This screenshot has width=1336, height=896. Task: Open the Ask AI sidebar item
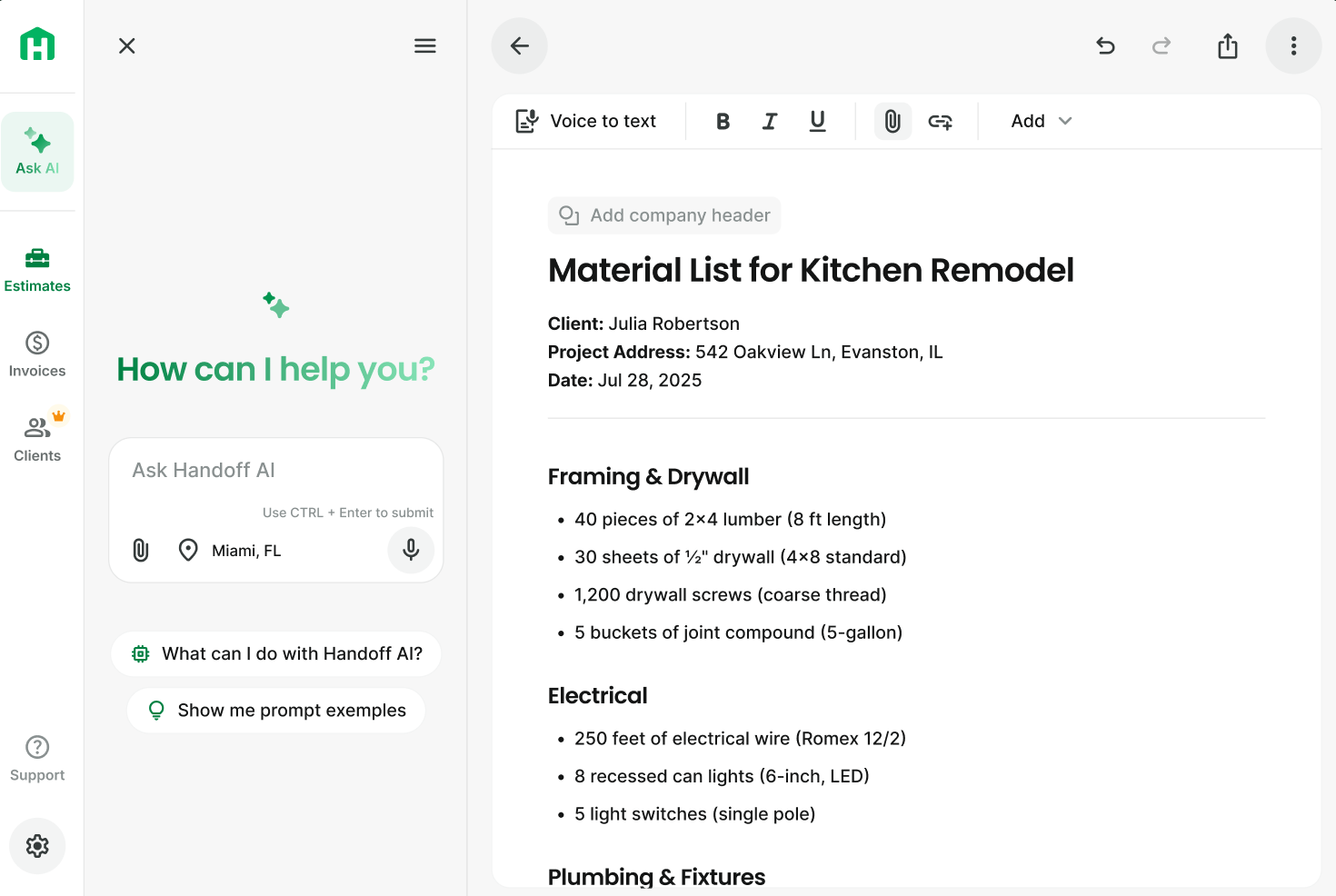pos(37,152)
